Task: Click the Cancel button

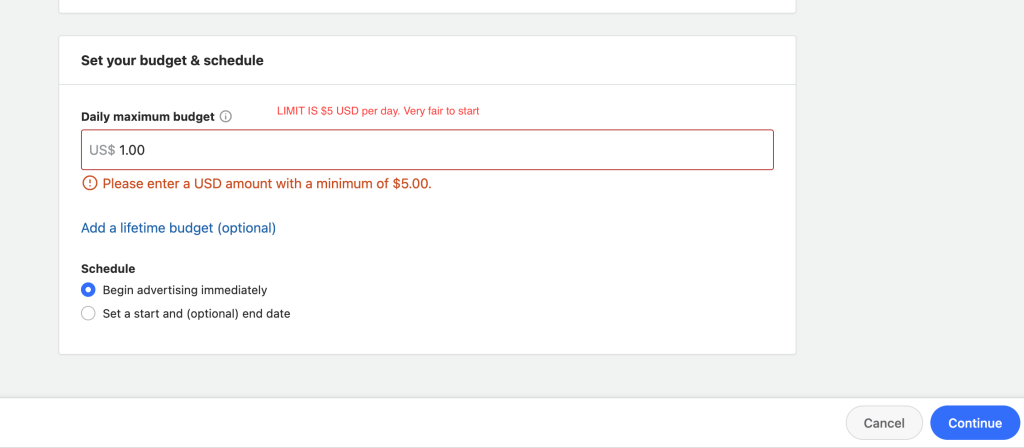Action: [884, 423]
